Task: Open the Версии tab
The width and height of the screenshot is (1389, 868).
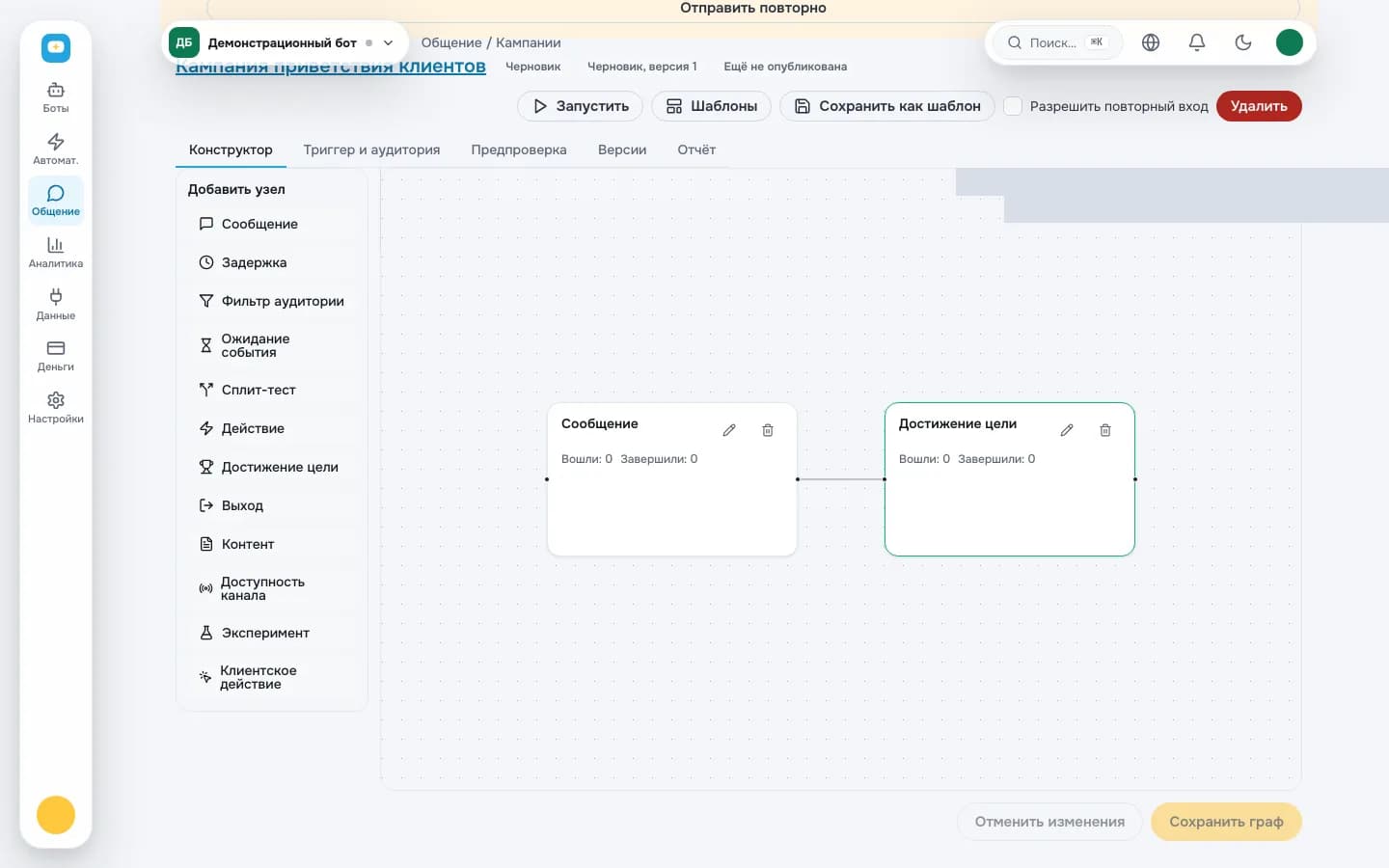Action: [622, 149]
